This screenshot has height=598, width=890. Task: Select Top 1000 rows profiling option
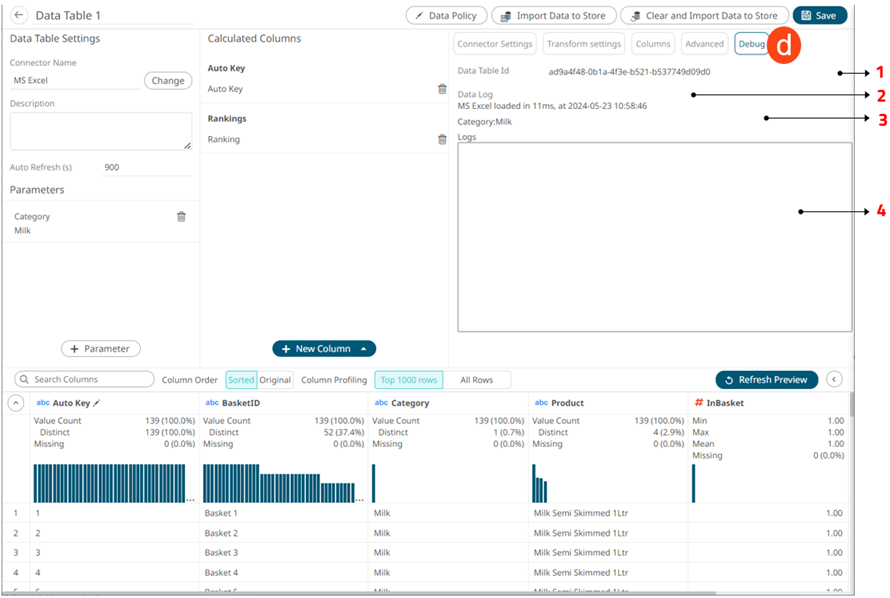pos(408,380)
